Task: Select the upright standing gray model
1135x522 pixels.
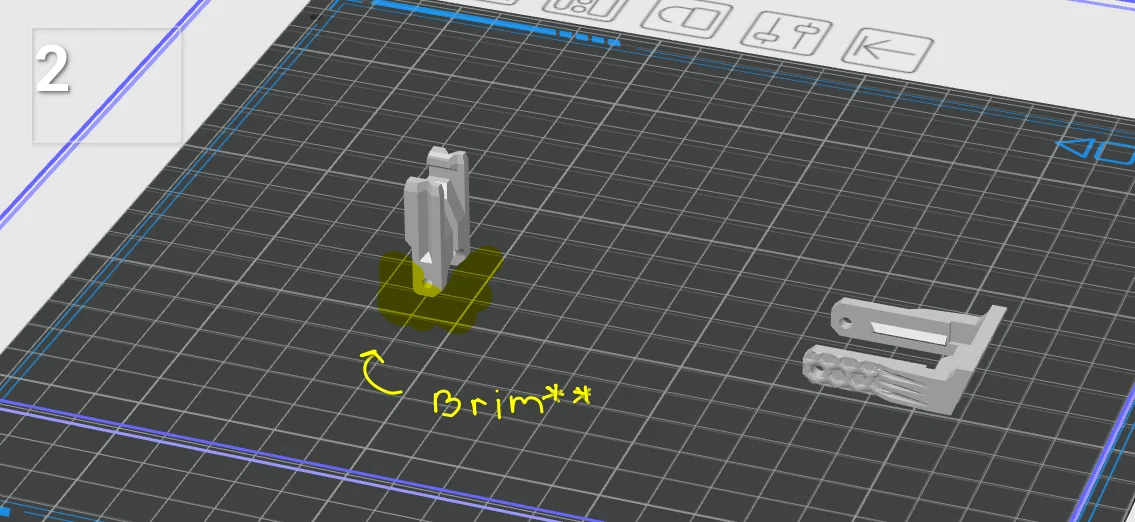Action: point(437,222)
